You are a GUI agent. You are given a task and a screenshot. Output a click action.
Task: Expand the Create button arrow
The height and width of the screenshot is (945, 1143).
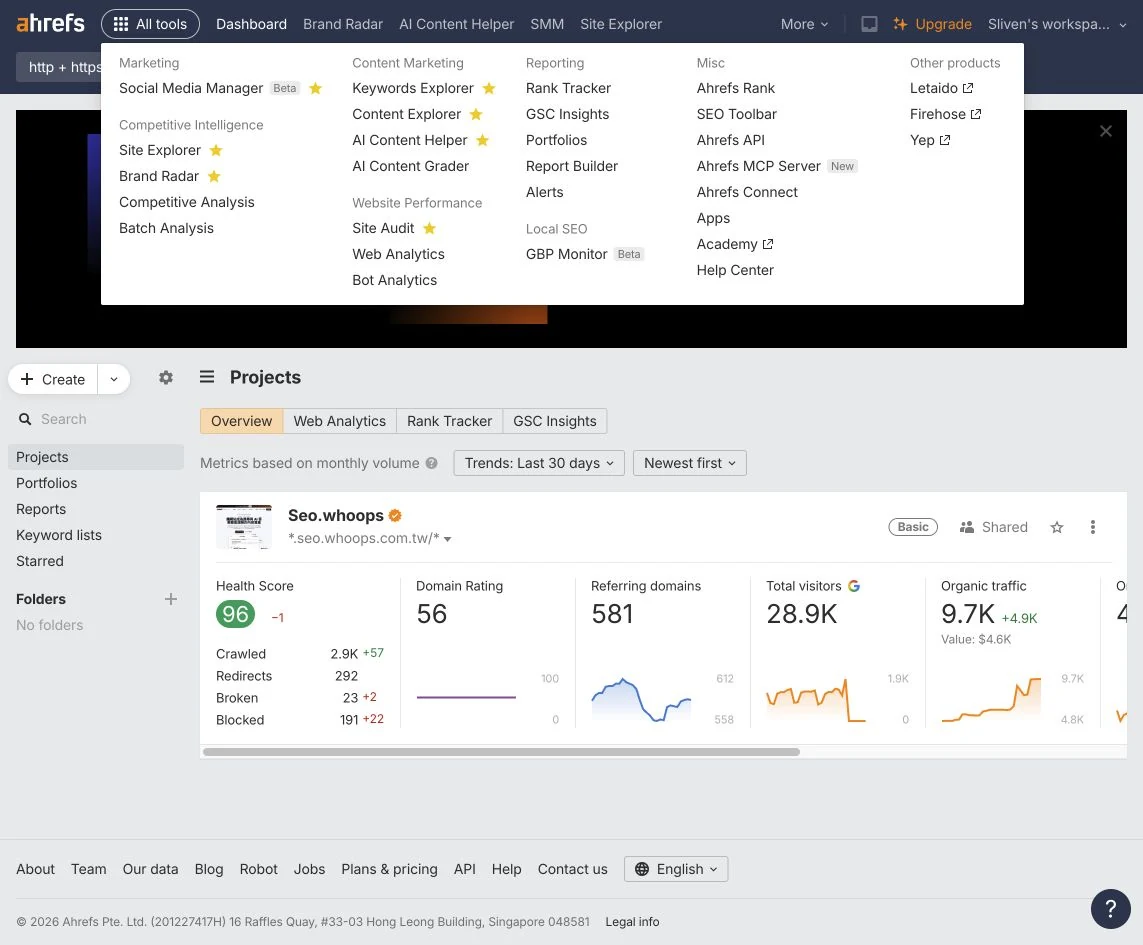(x=114, y=379)
